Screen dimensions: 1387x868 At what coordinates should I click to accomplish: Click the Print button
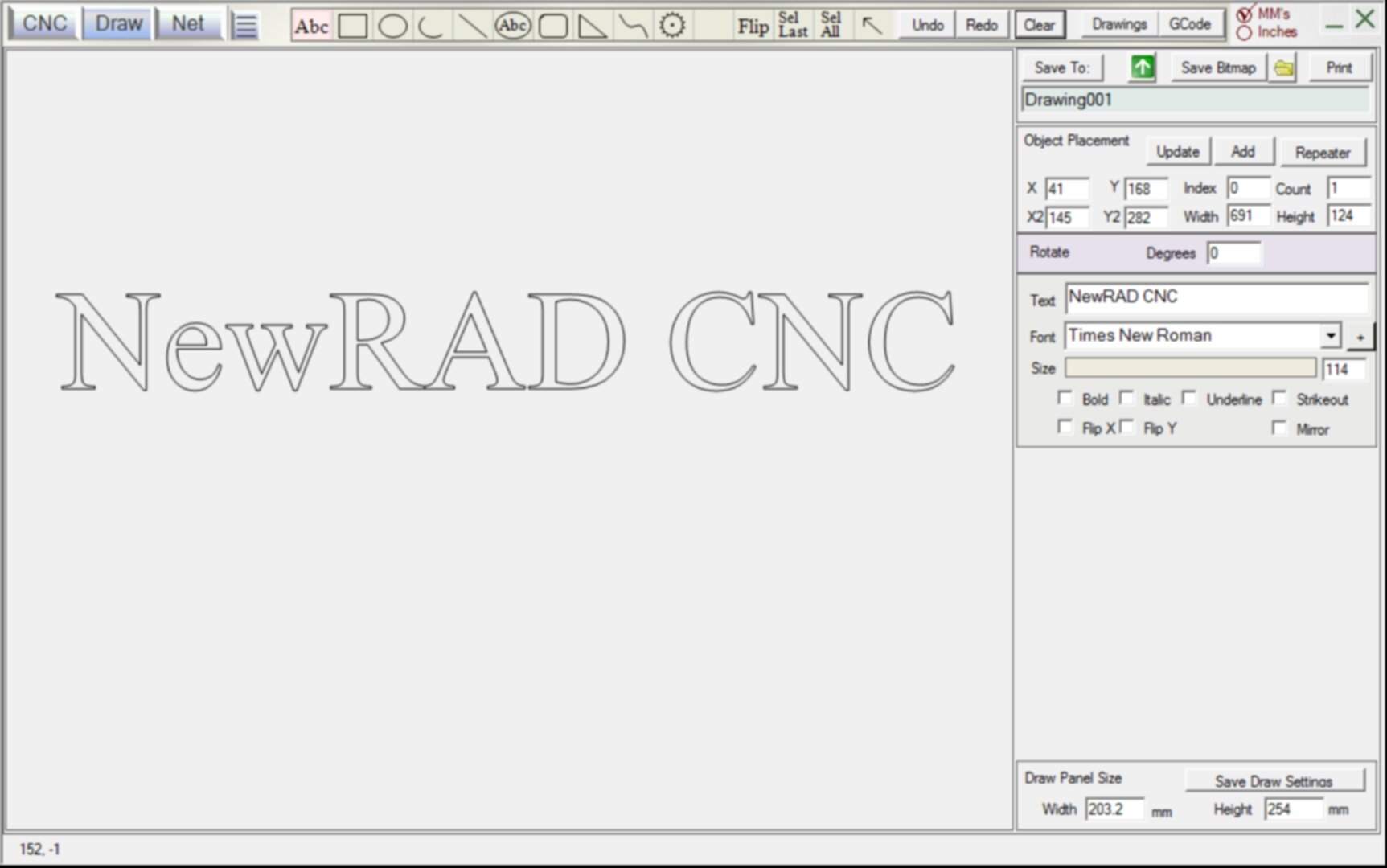point(1339,68)
